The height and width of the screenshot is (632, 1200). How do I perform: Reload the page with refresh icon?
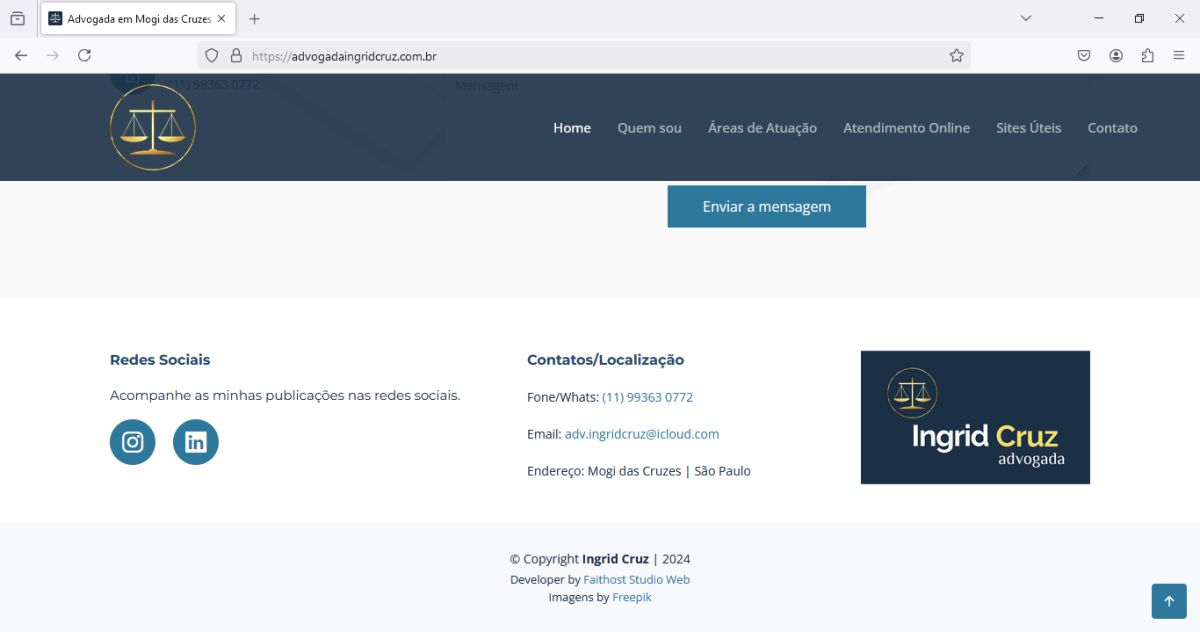(85, 56)
